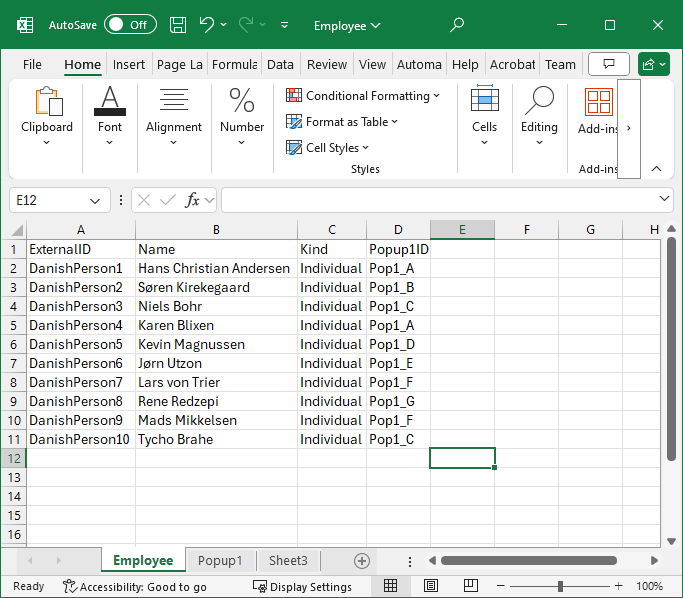This screenshot has width=683, height=598.
Task: Click the zoom slider handle
Action: 560,586
